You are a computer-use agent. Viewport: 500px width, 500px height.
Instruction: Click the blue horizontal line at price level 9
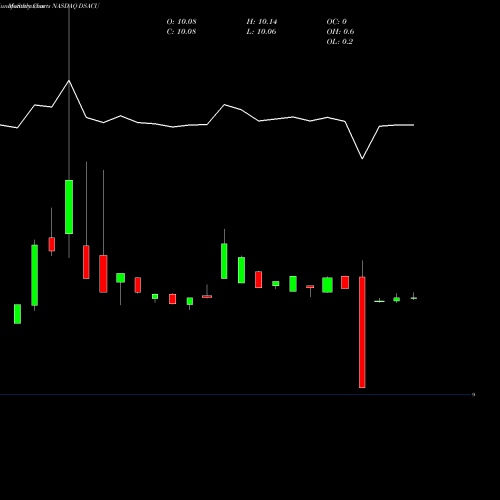click(235, 395)
